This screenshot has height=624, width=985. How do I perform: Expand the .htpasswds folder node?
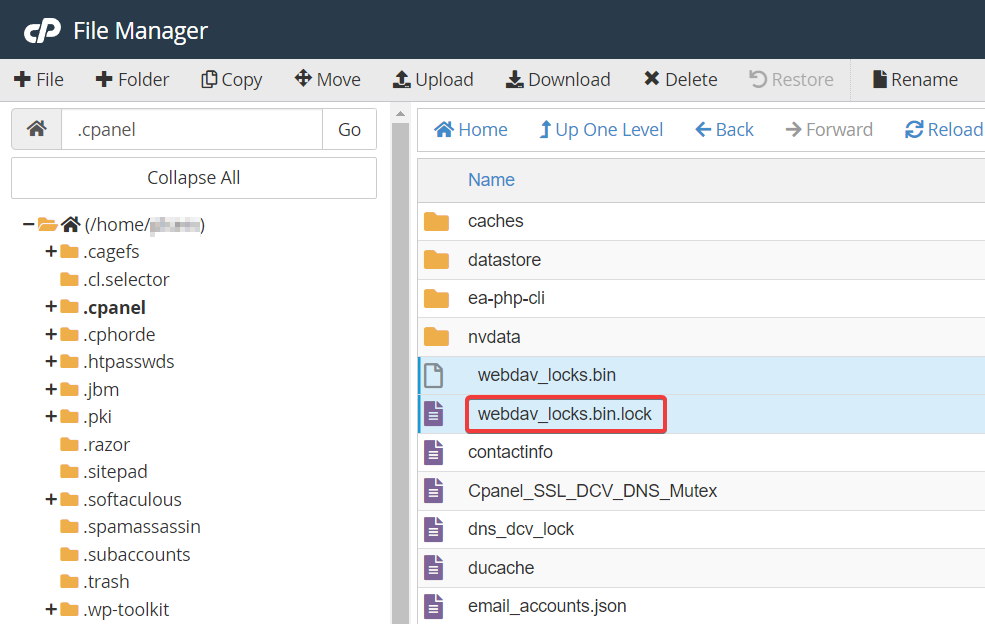(51, 361)
